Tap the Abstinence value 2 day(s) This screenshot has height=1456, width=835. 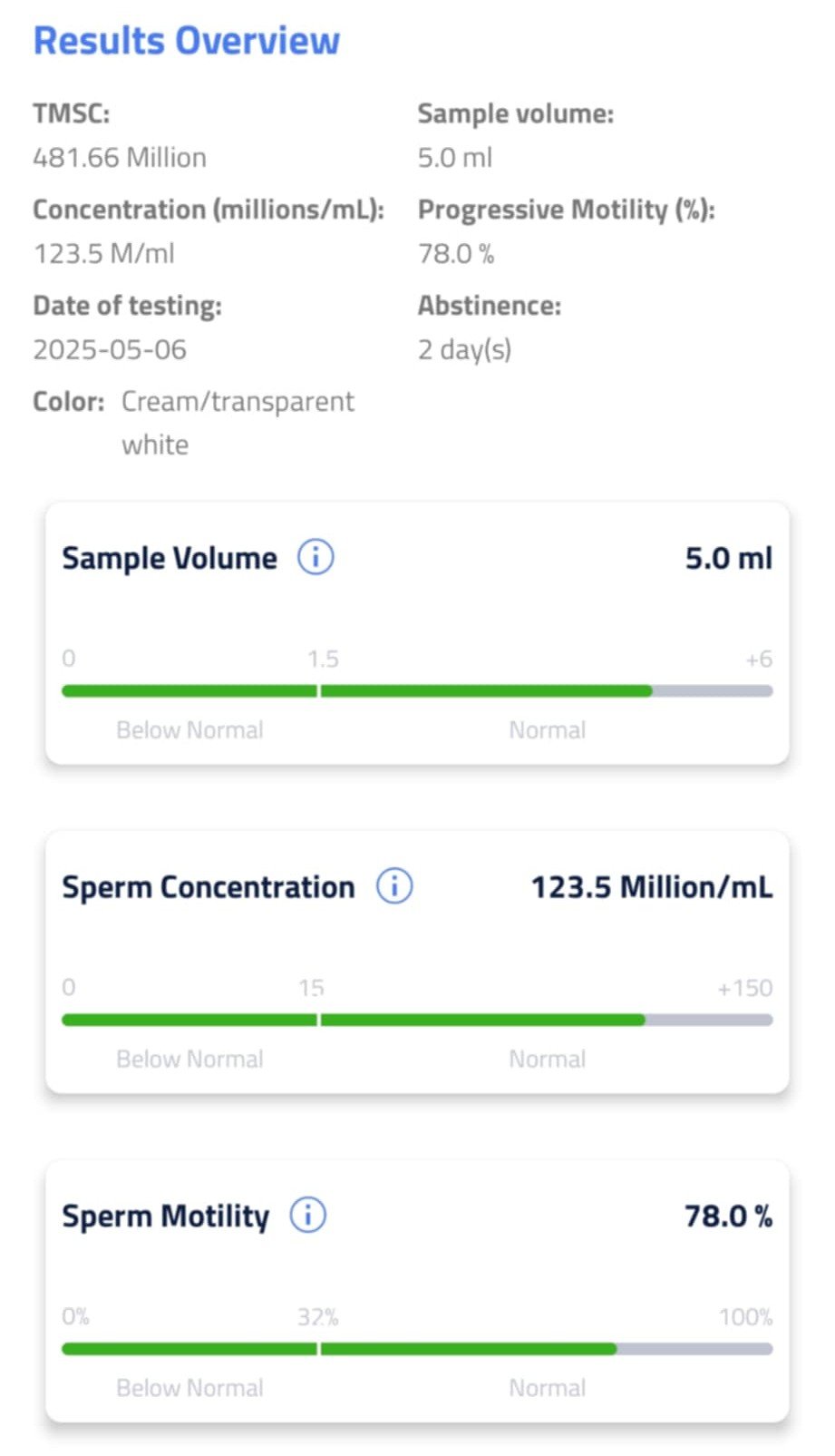point(464,349)
